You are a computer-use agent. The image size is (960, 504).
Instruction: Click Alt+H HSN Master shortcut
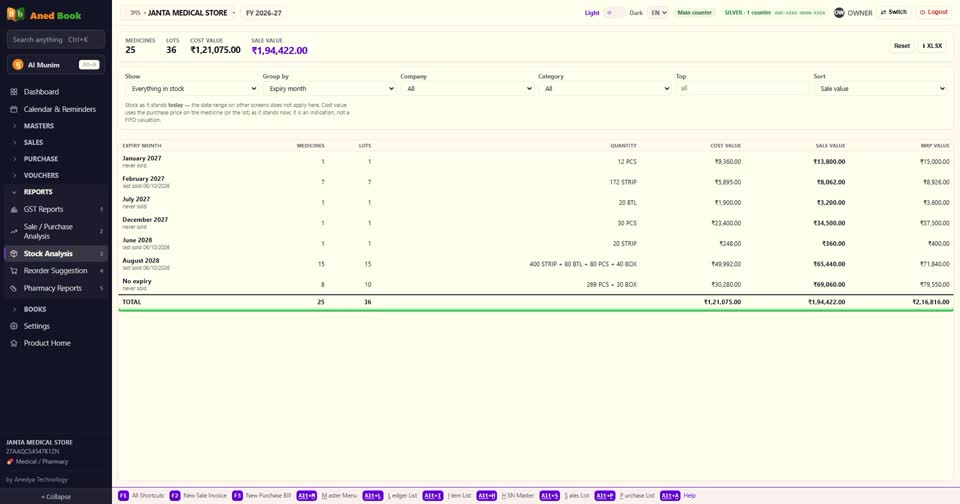505,496
